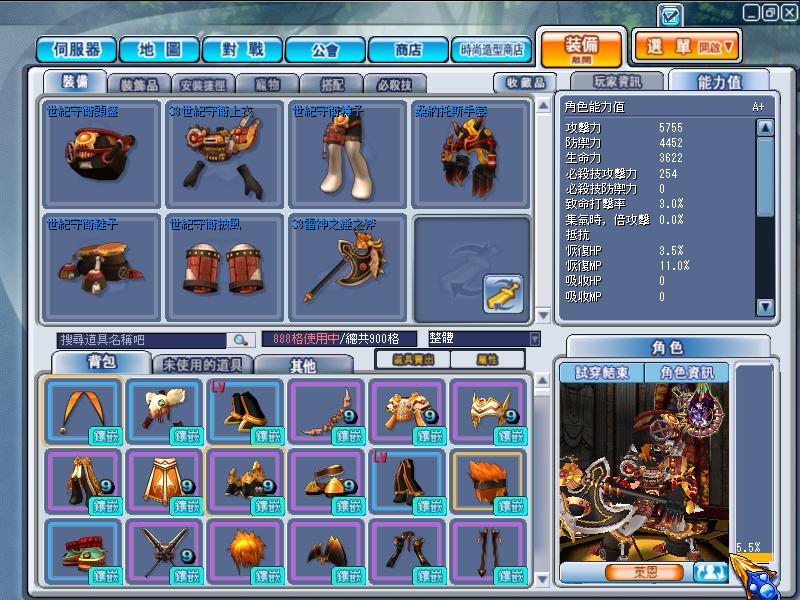This screenshot has width=800, height=600.
Task: Click the orange 萊恩 character name button
Action: (645, 572)
